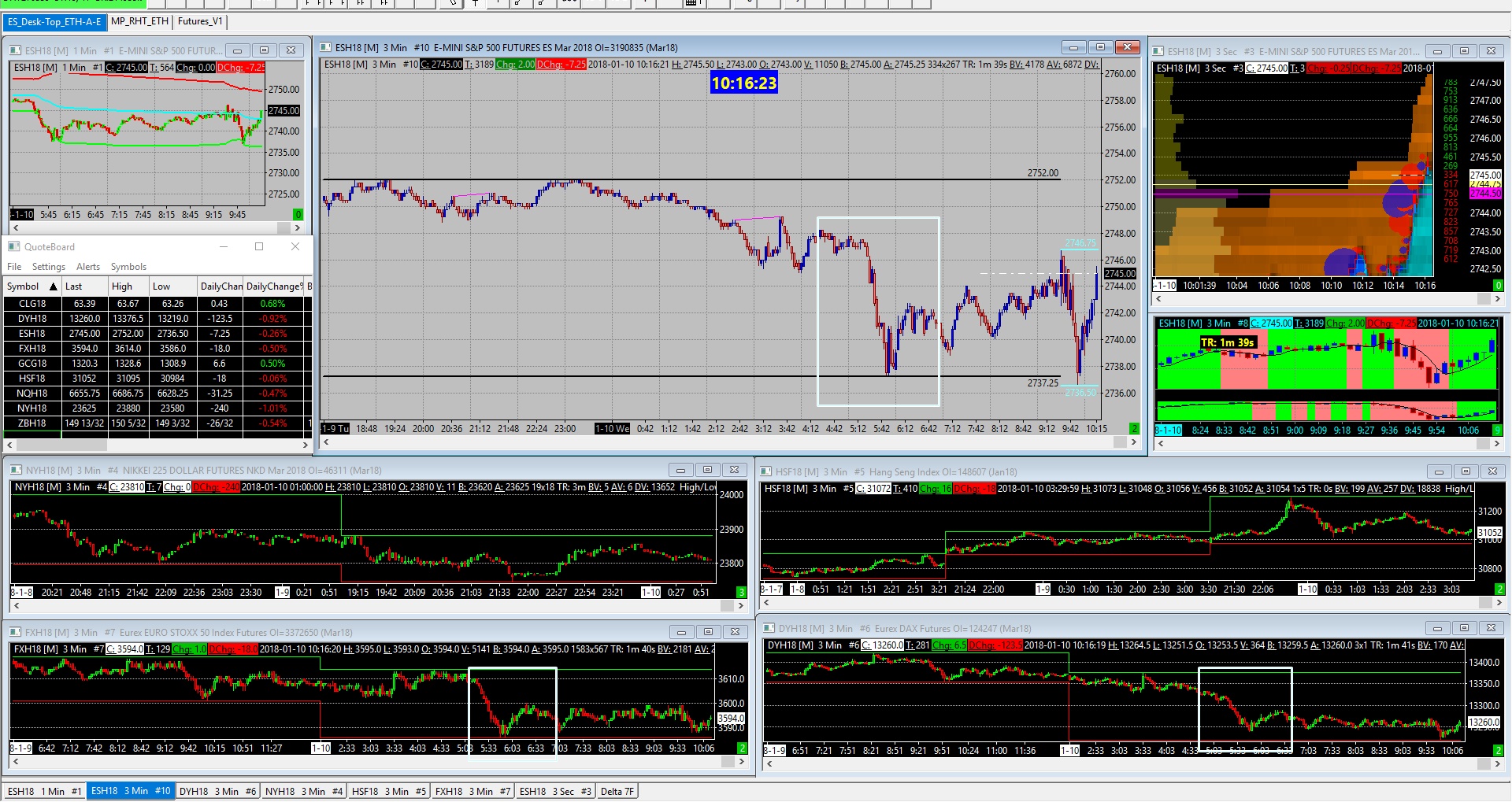
Task: Click the QuoteBoard window title icon
Action: (14, 247)
